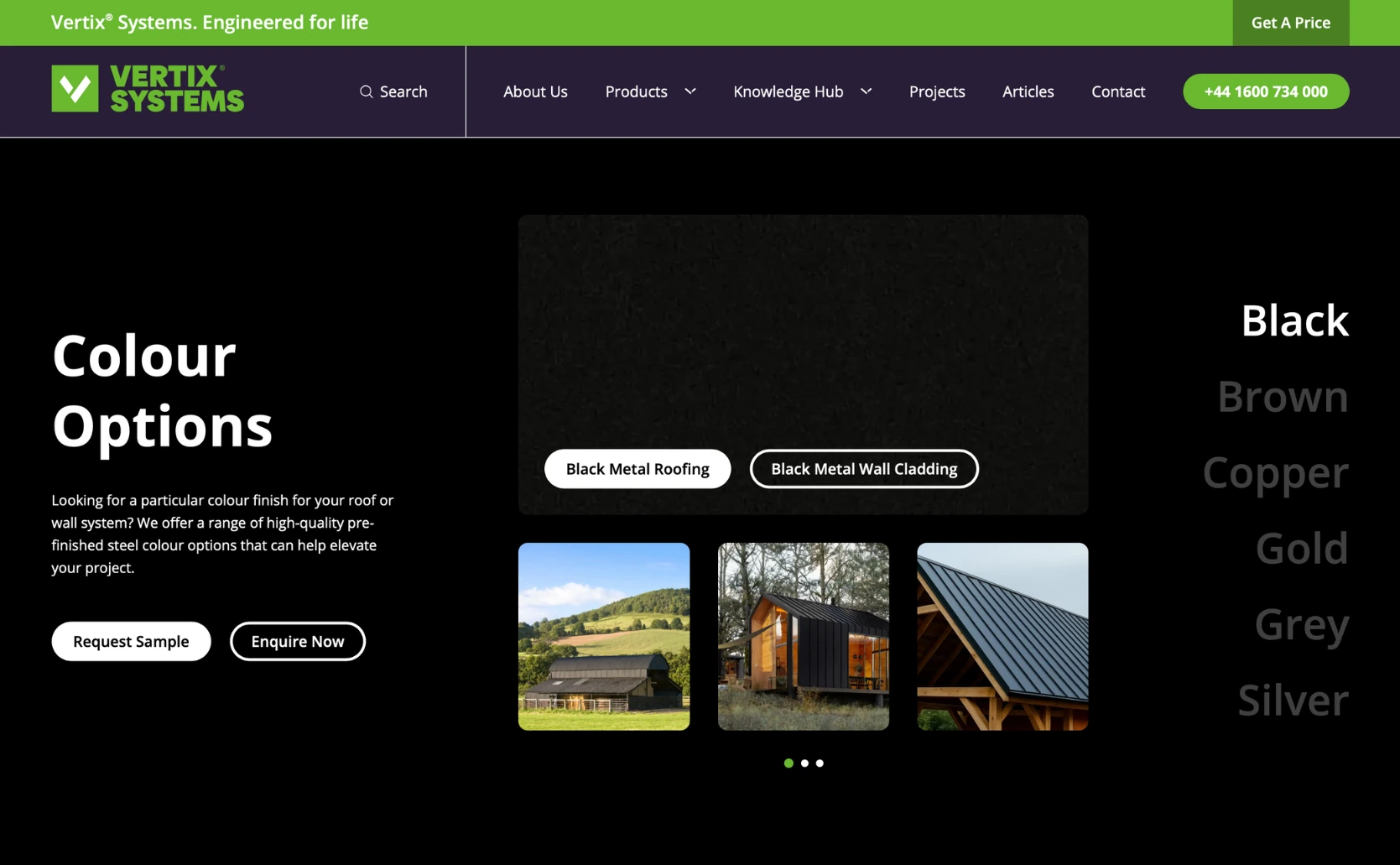Expand the Products dropdown chevron
This screenshot has width=1400, height=865.
coord(690,91)
